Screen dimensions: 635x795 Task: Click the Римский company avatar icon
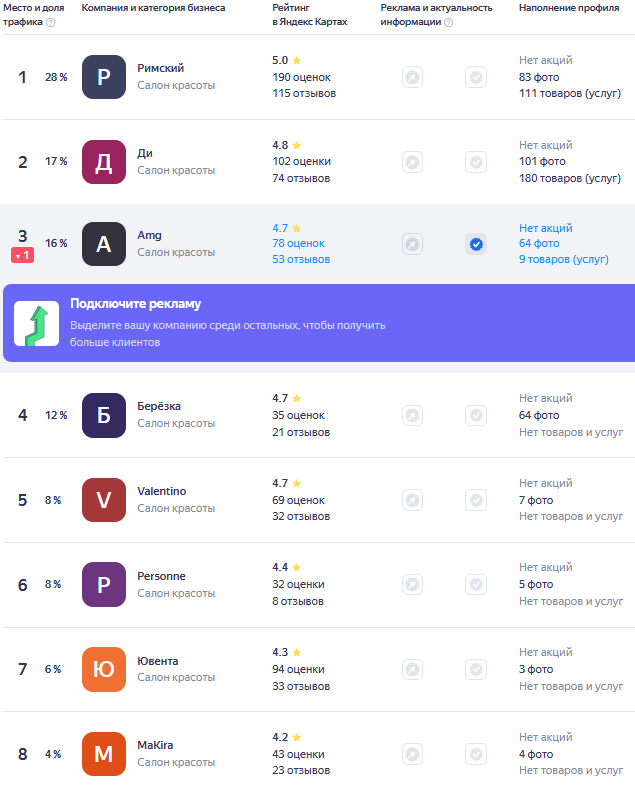click(x=104, y=77)
